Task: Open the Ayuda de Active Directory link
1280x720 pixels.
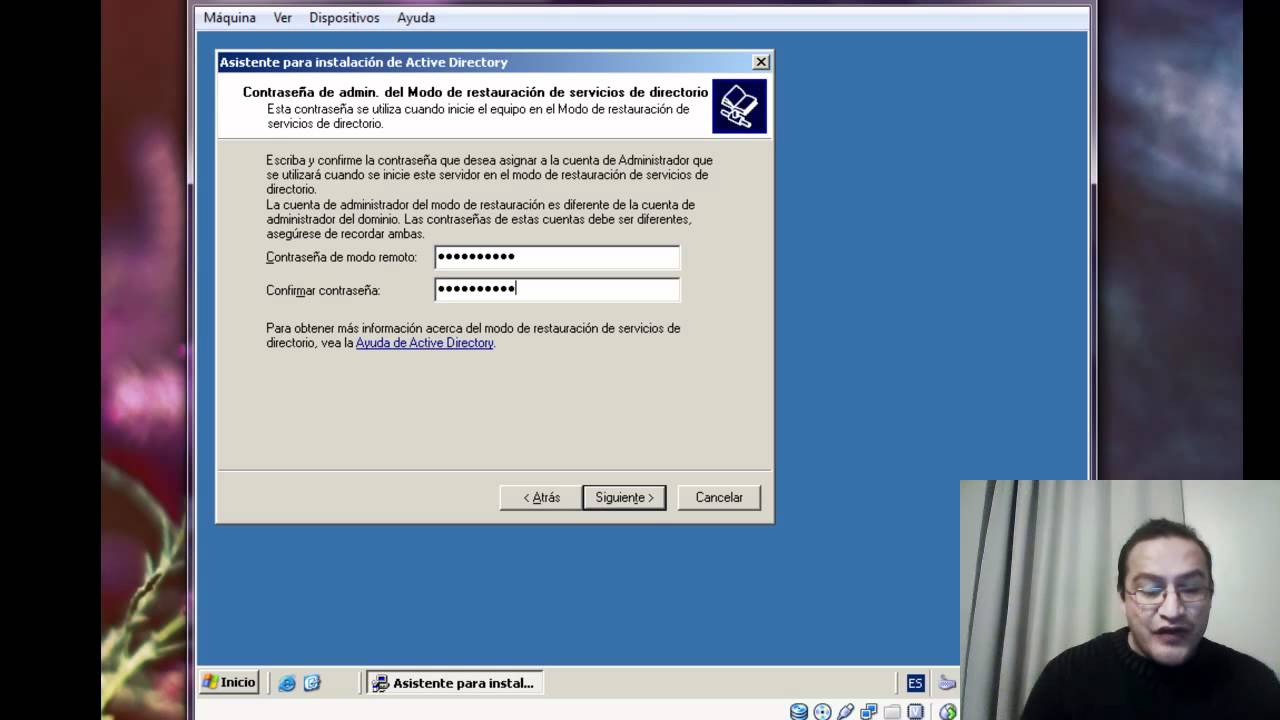Action: [425, 343]
